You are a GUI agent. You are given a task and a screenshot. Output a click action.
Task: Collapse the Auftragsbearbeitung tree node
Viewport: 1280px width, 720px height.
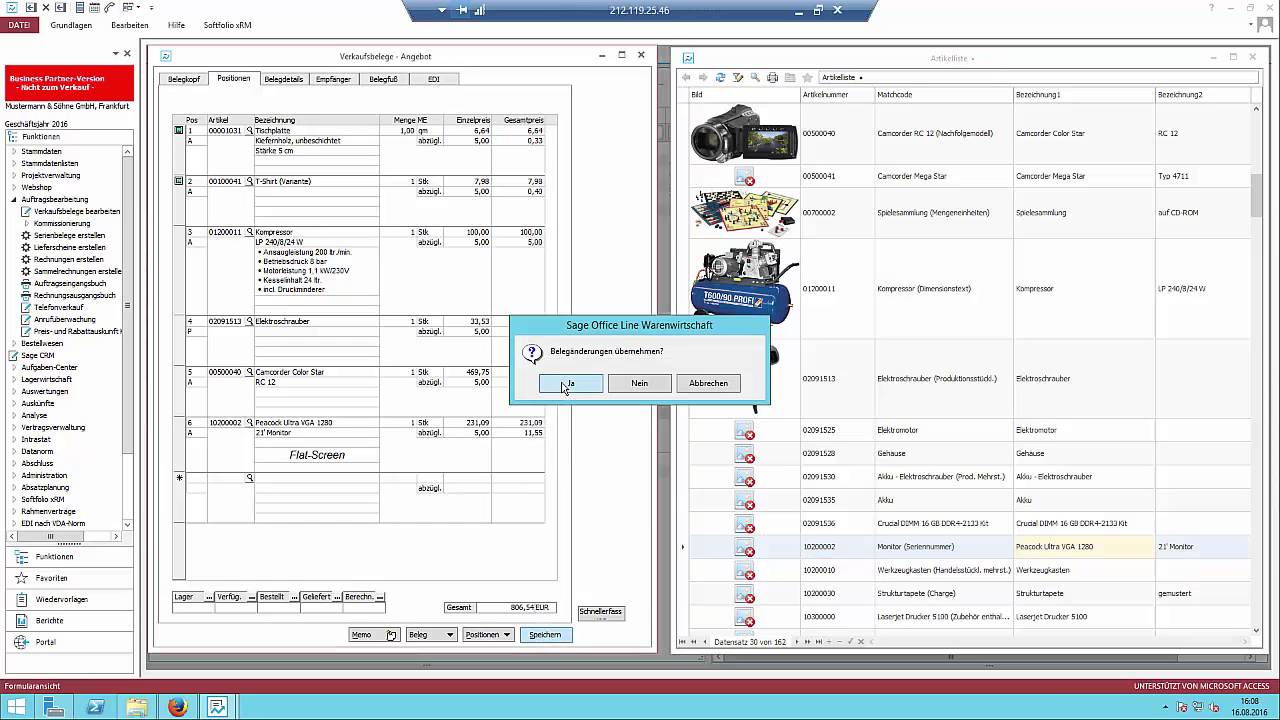point(15,200)
